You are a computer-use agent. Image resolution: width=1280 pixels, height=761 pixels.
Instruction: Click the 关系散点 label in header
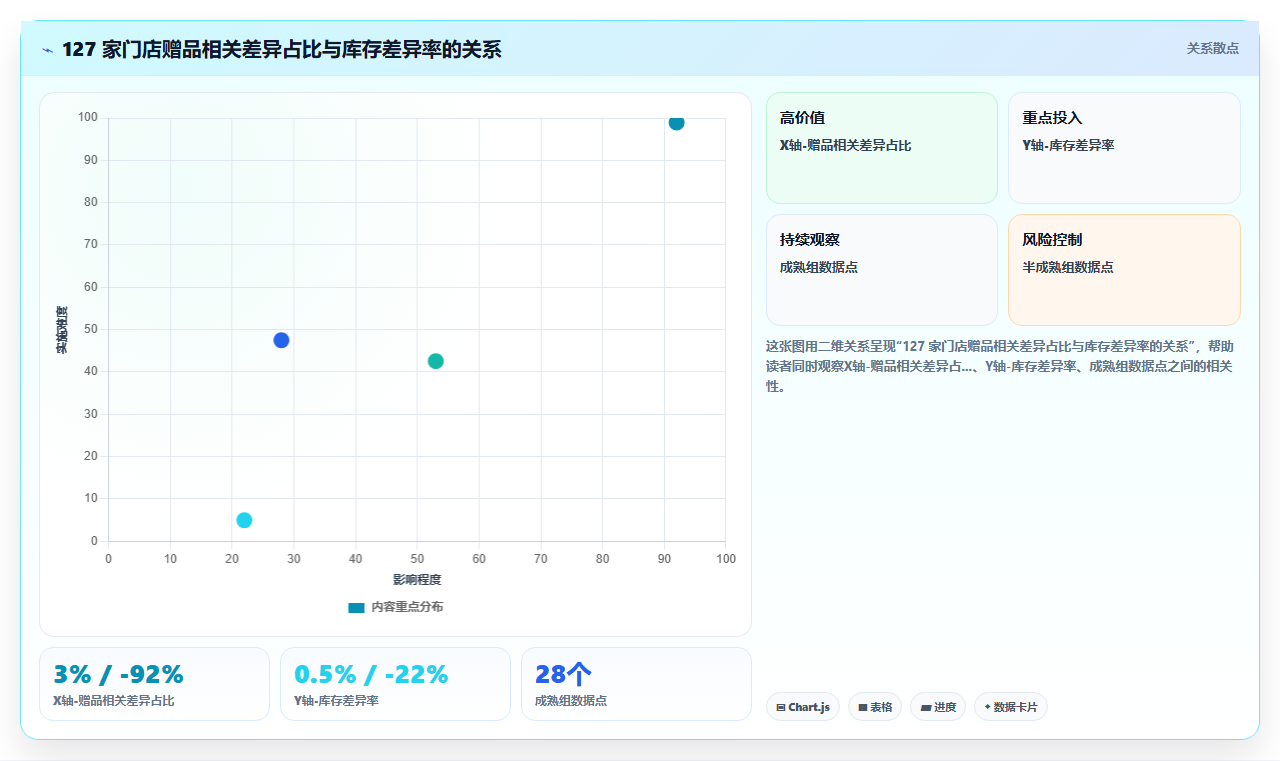(x=1212, y=48)
